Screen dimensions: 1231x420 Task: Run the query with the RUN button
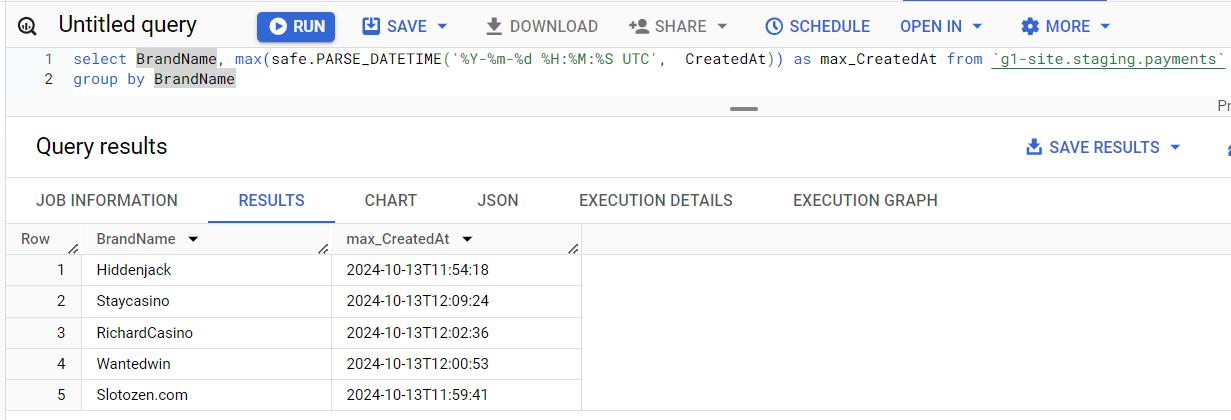click(296, 27)
